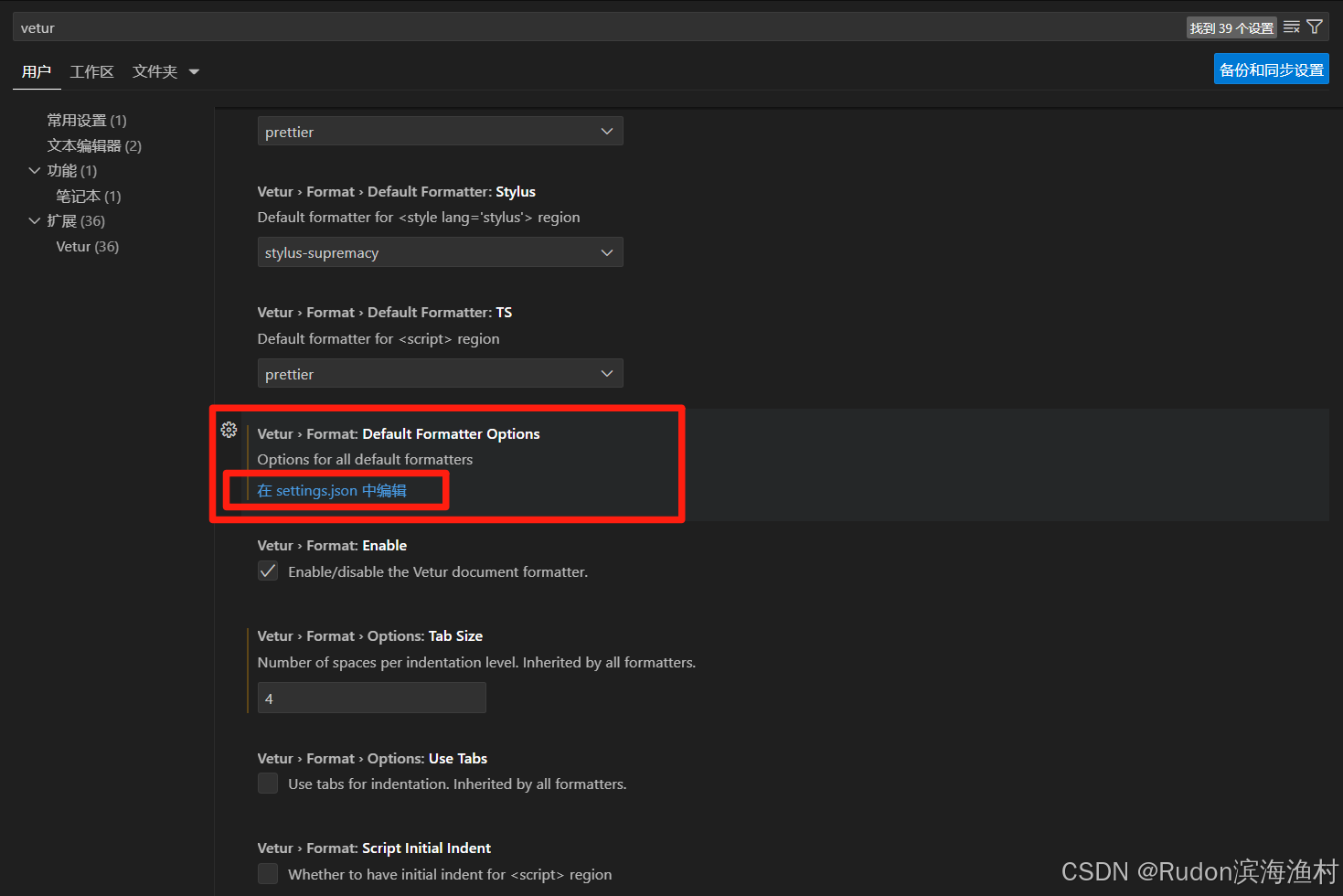
Task: Enable Use Tabs for indentation checkbox
Action: (268, 784)
